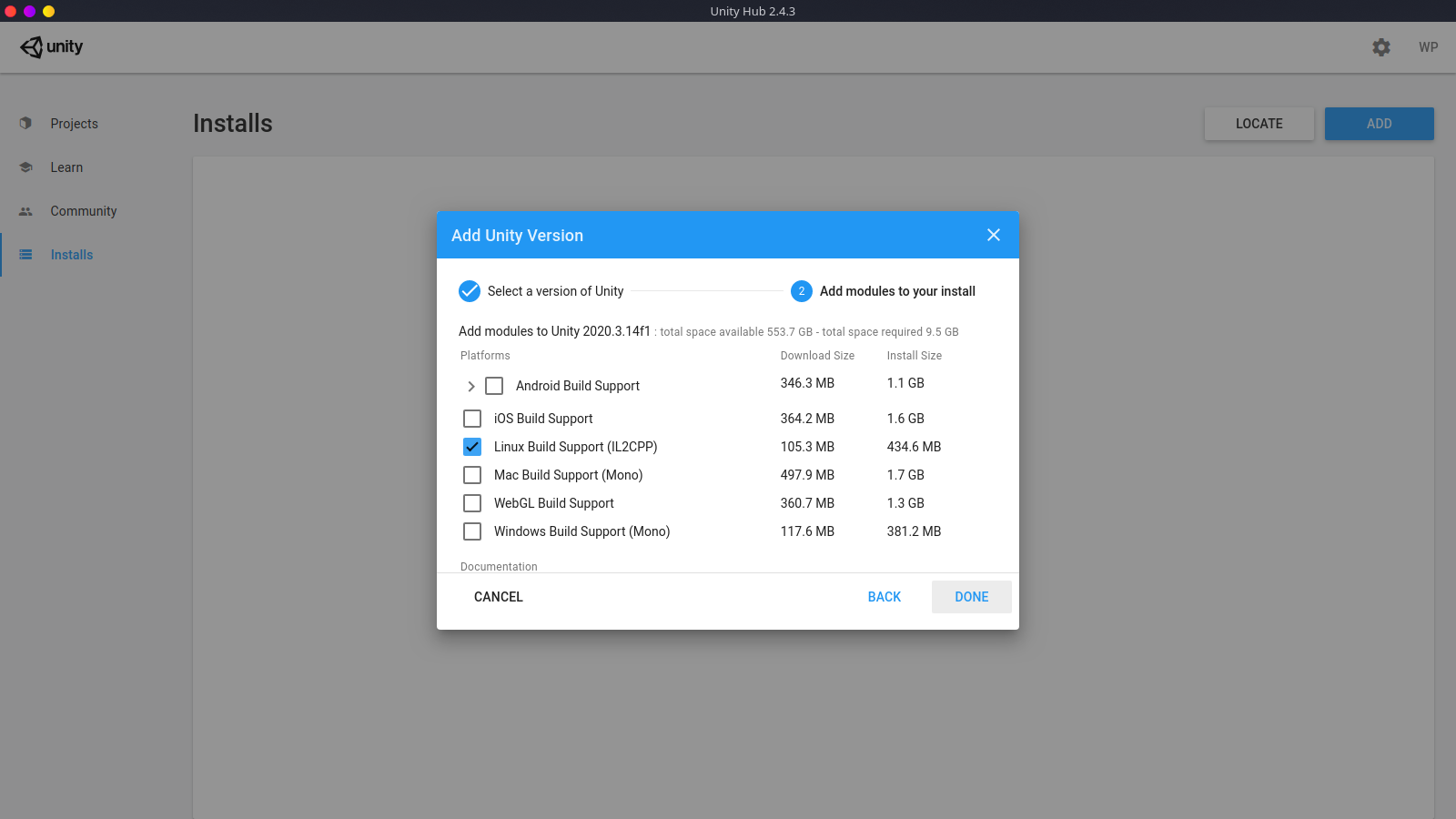Click the purple window control dot
This screenshot has height=819, width=1456.
pyautogui.click(x=30, y=11)
